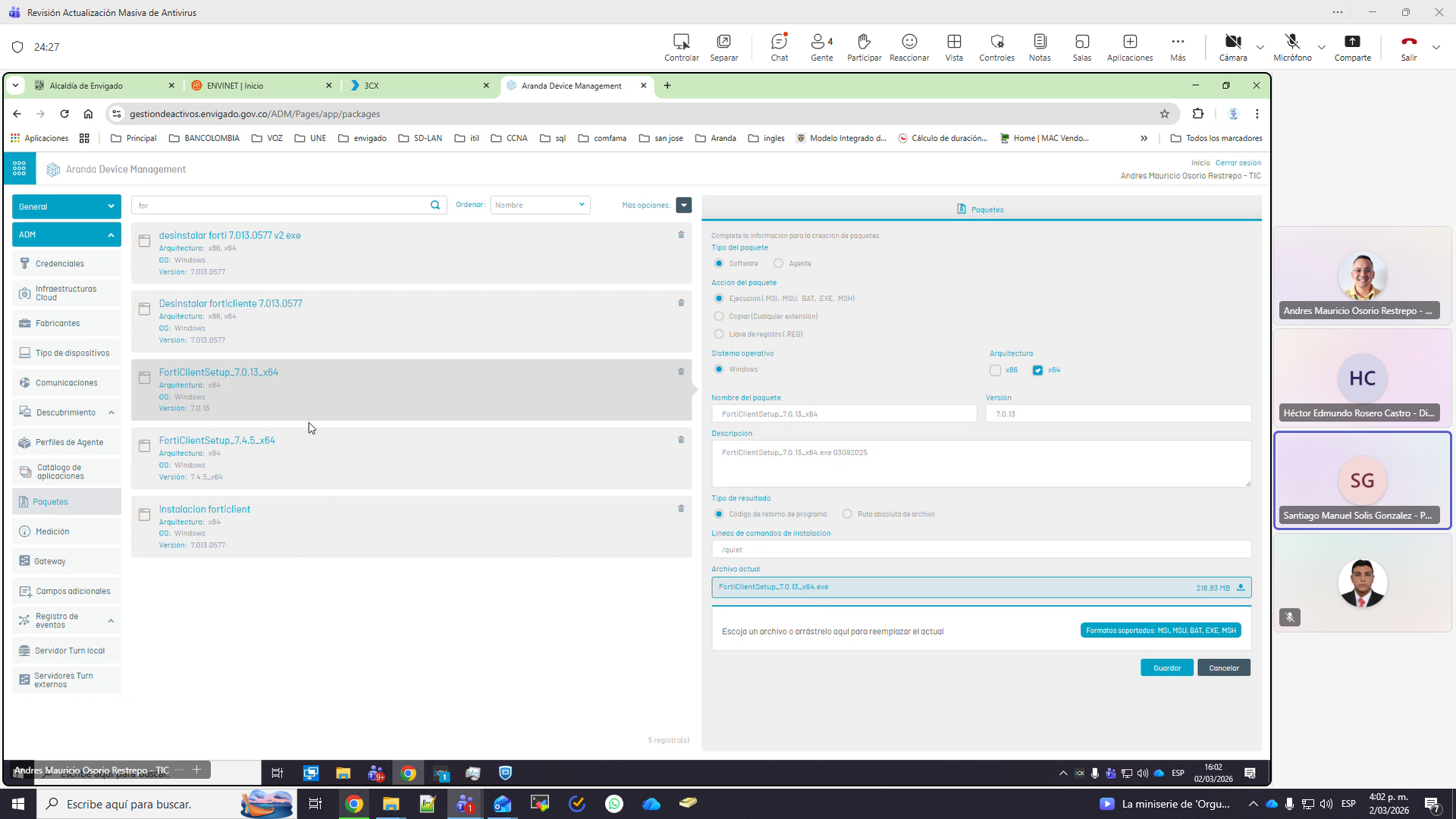Click the Guardar button
This screenshot has width=1456, height=819.
point(1167,668)
